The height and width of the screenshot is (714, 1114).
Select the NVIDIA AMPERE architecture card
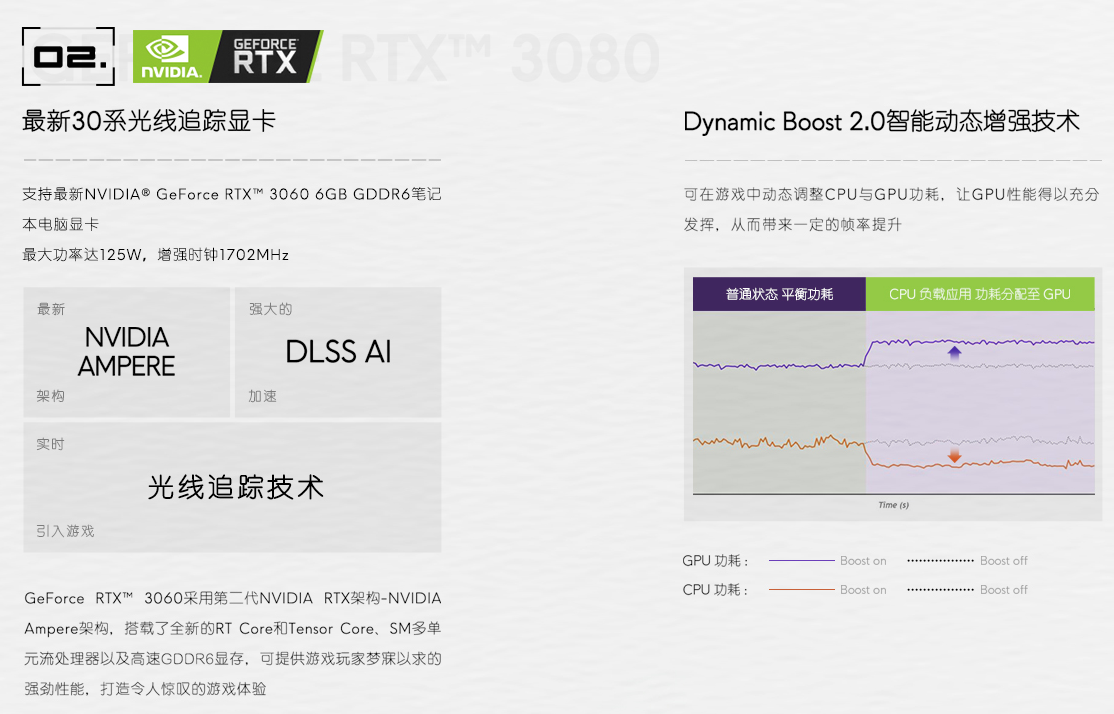click(126, 352)
